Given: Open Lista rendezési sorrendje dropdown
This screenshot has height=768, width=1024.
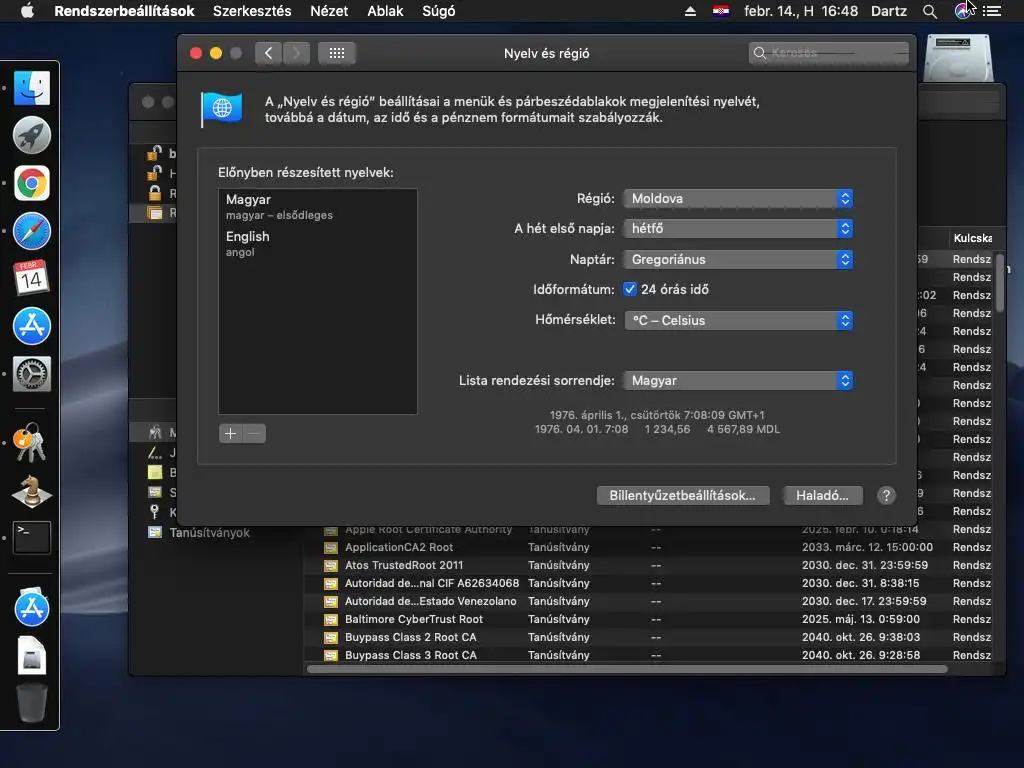Looking at the screenshot, I should click(x=738, y=381).
